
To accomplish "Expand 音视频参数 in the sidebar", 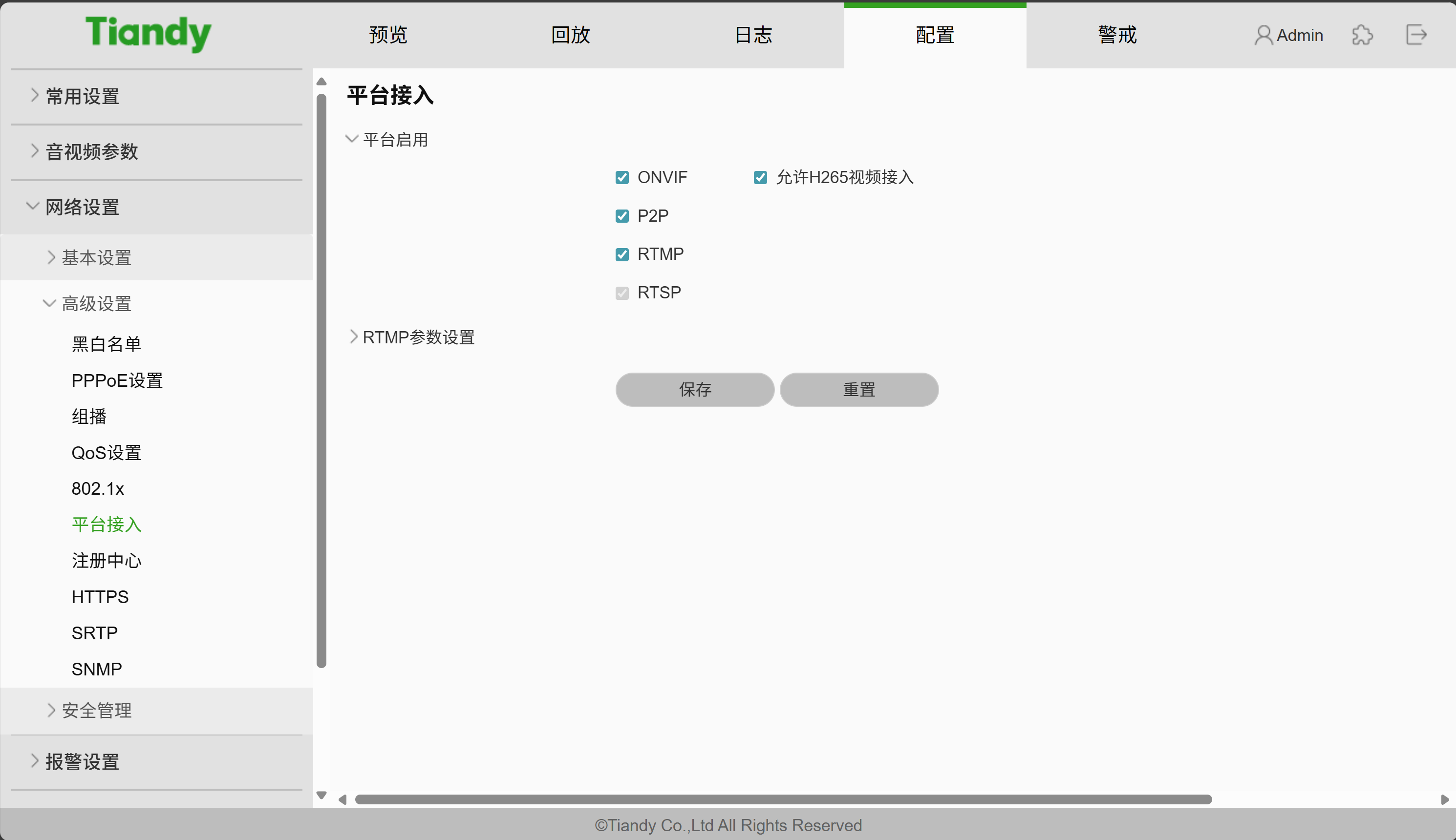I will coord(91,152).
